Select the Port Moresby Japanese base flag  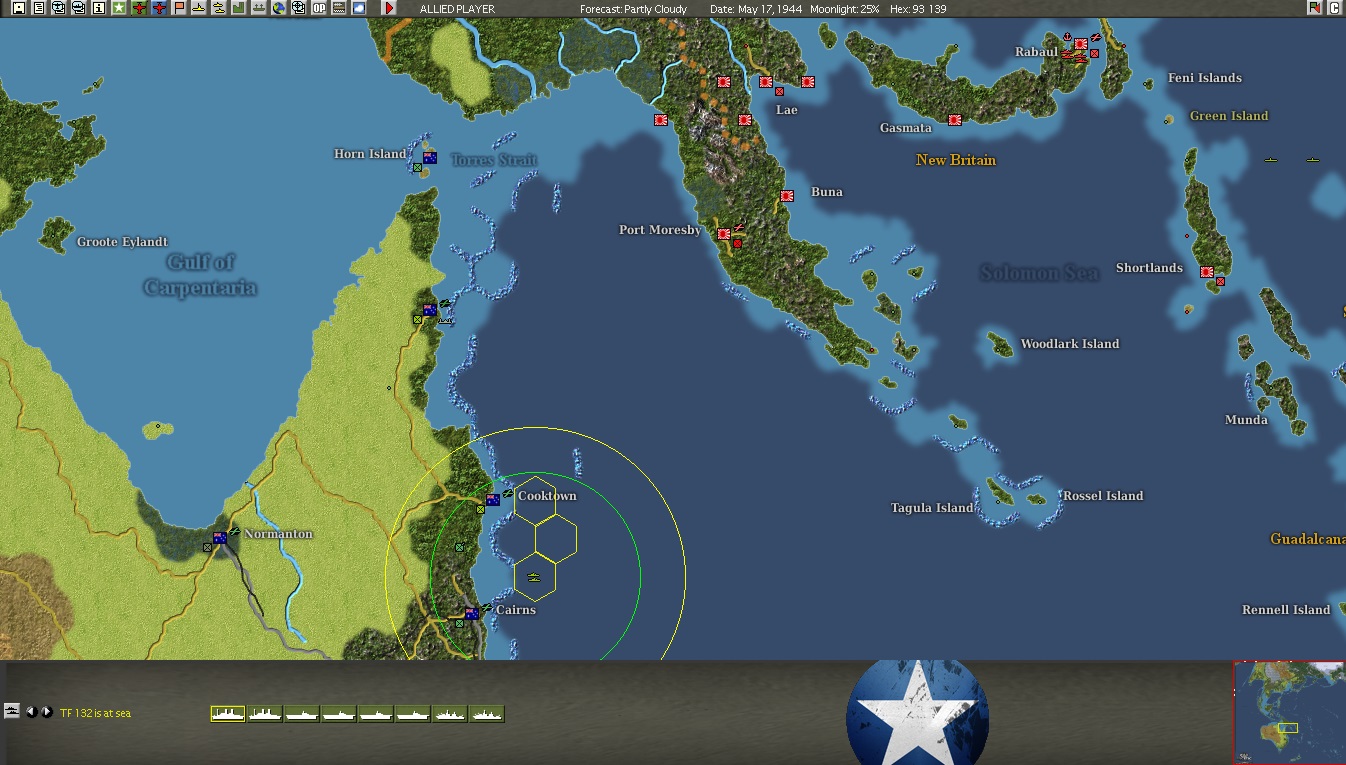[723, 233]
